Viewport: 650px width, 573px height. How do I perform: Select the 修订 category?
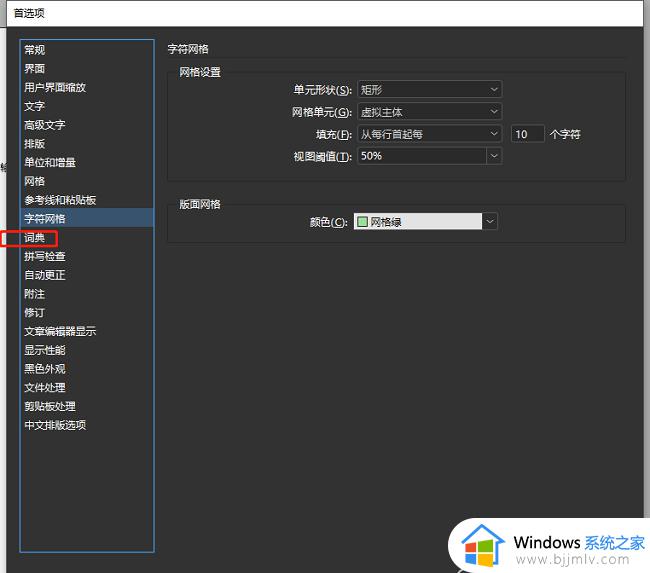[87, 313]
